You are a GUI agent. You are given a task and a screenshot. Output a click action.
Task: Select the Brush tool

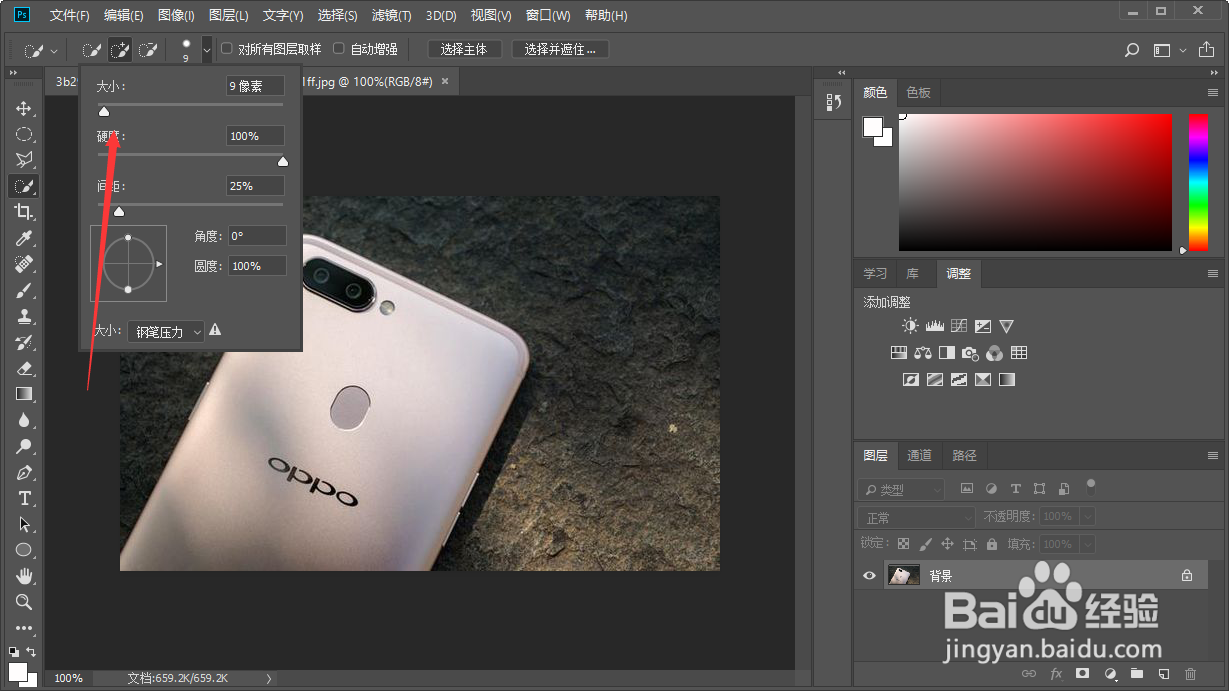point(24,290)
